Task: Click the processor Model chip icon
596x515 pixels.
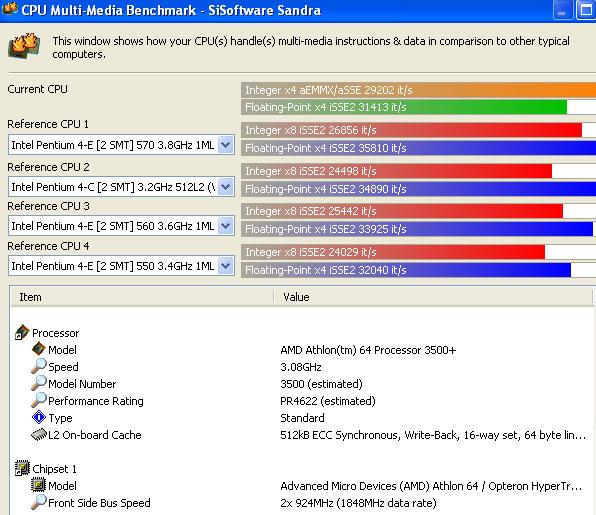Action: point(38,349)
